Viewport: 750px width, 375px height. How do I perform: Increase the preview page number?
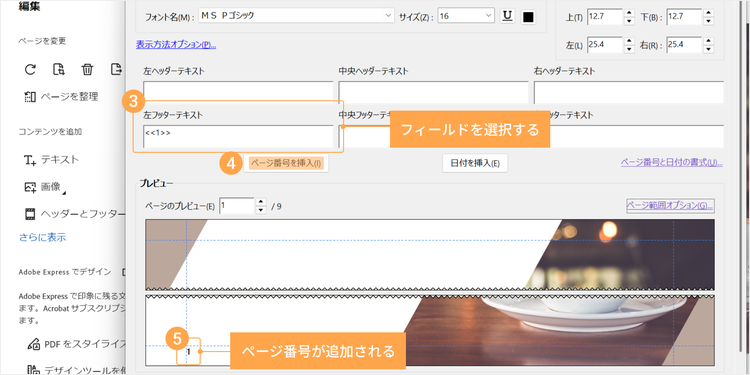point(261,202)
